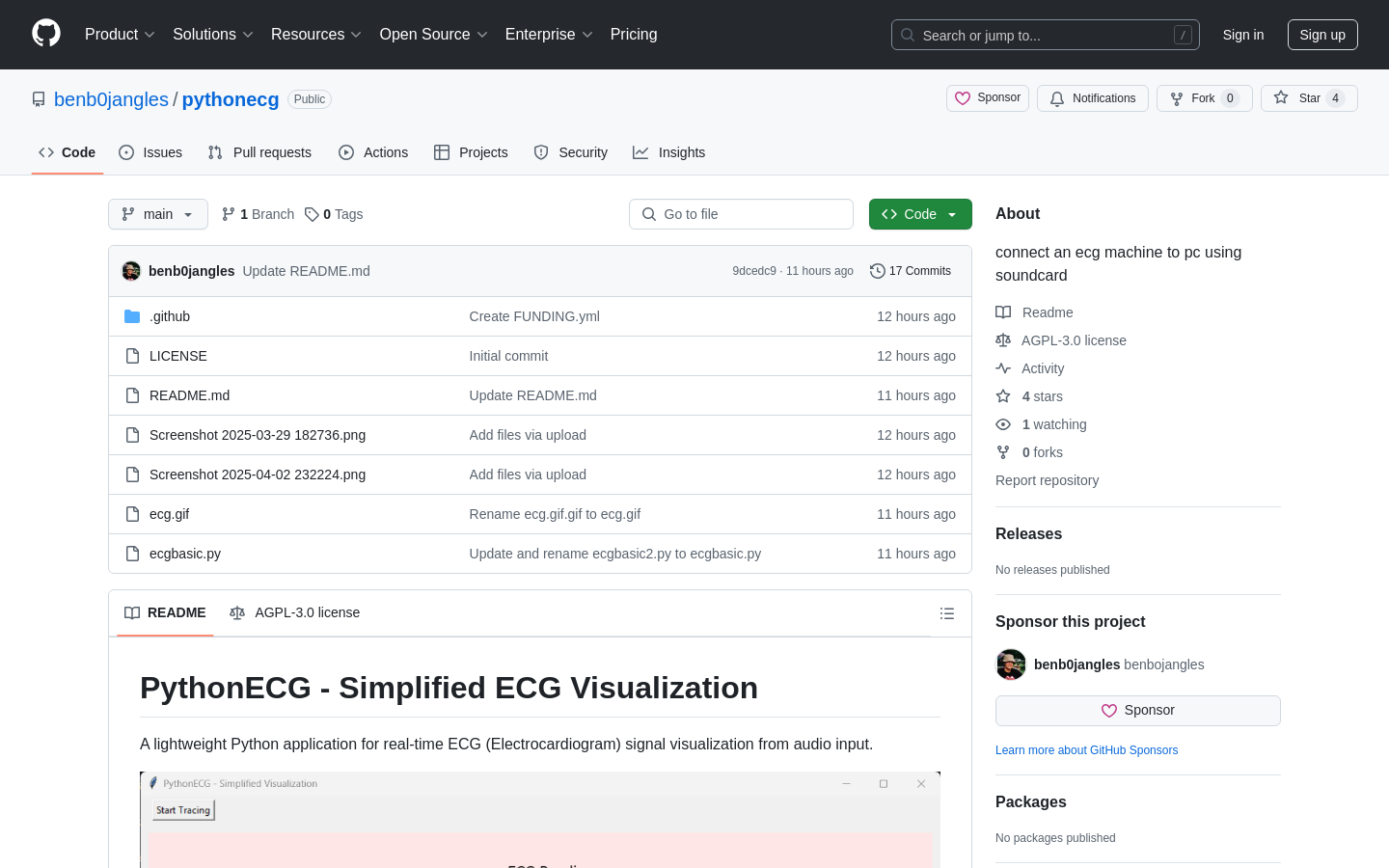Image resolution: width=1389 pixels, height=868 pixels.
Task: Switch to the Actions tab
Action: [373, 152]
